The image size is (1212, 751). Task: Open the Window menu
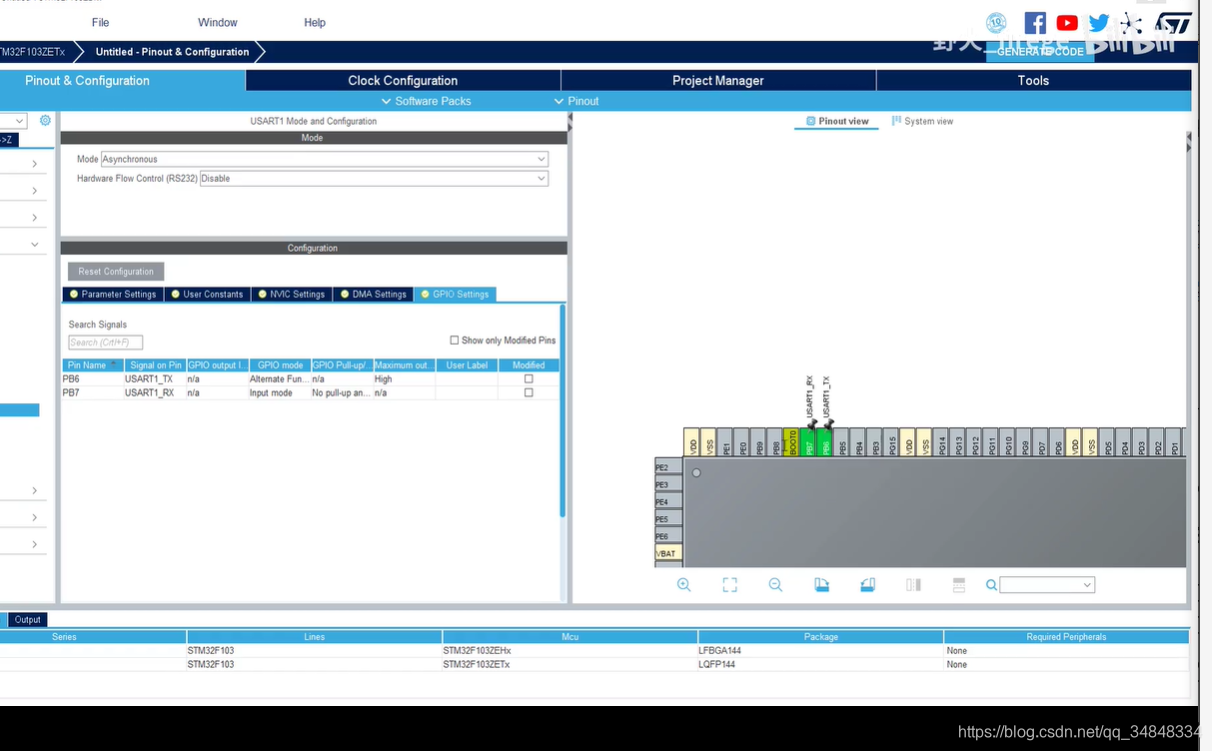(217, 22)
